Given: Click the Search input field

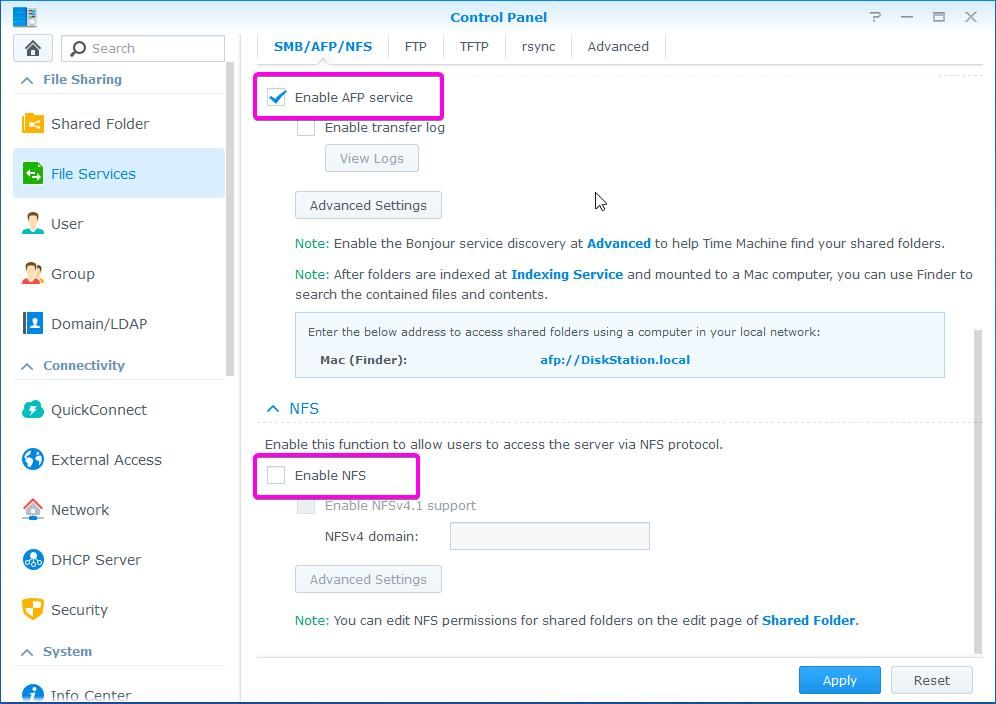Looking at the screenshot, I should click(x=143, y=48).
